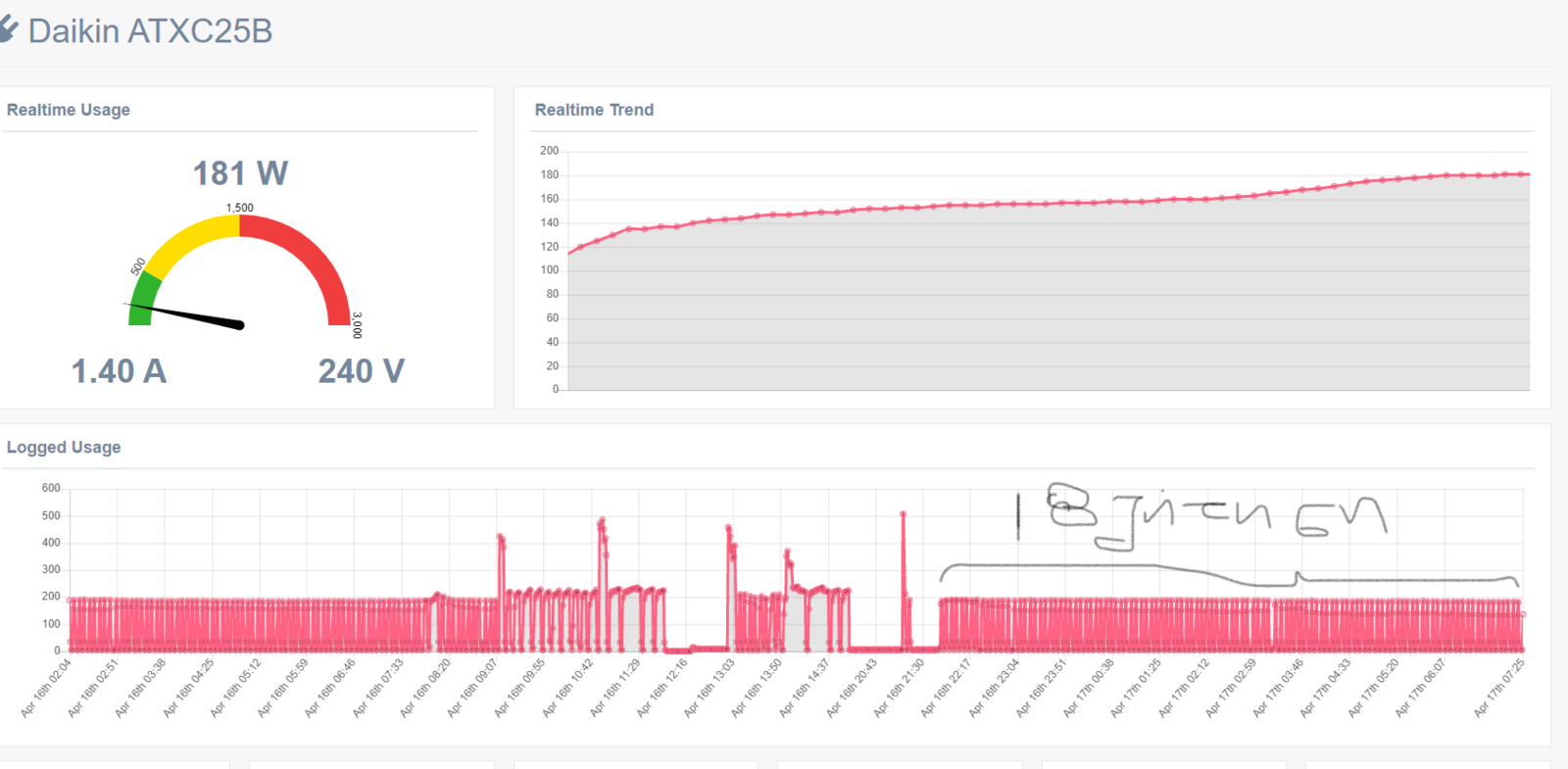This screenshot has width=1568, height=769.
Task: Click the 1.40 A current reading
Action: [119, 371]
